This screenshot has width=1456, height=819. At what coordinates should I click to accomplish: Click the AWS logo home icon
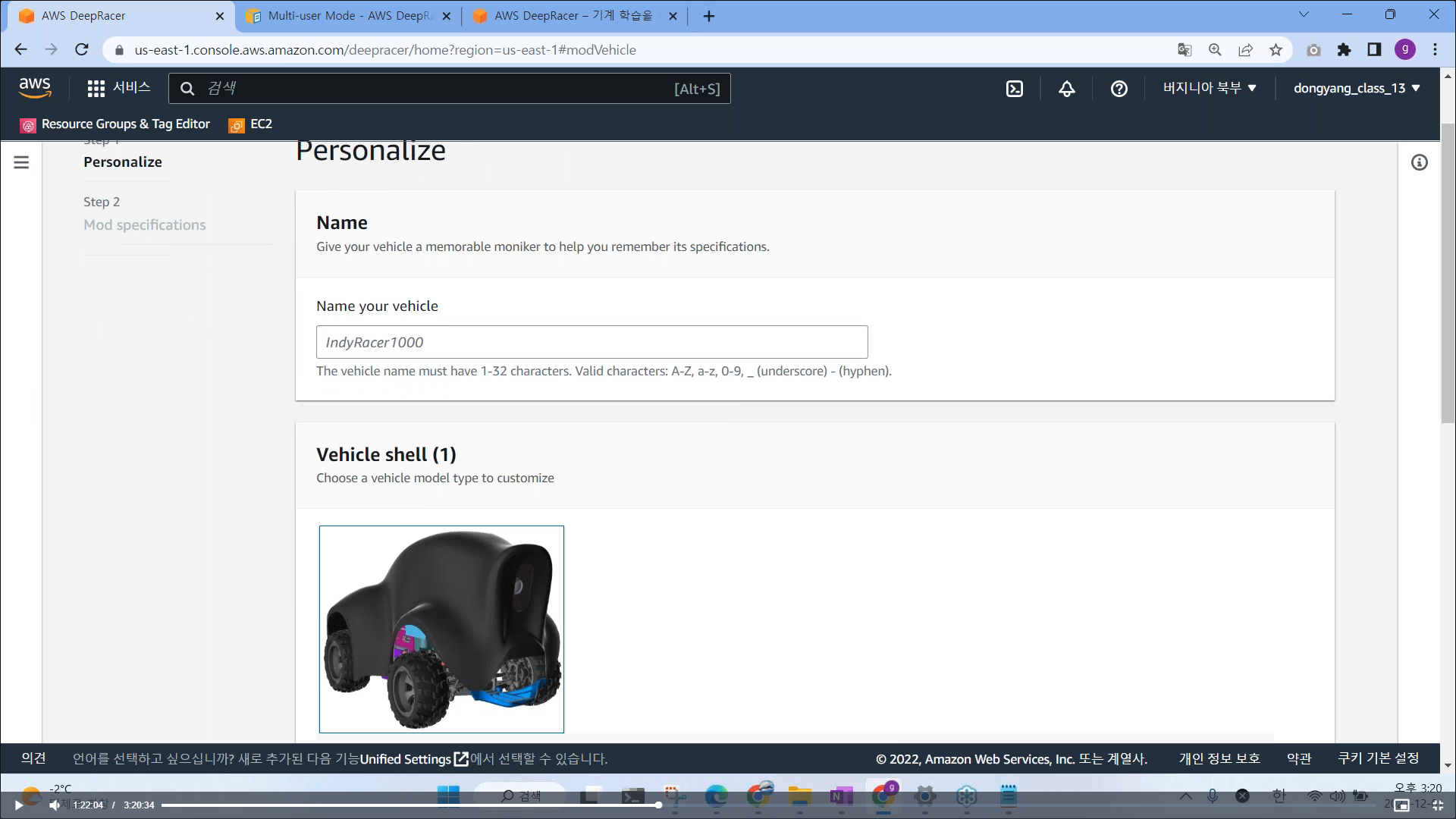pyautogui.click(x=35, y=88)
